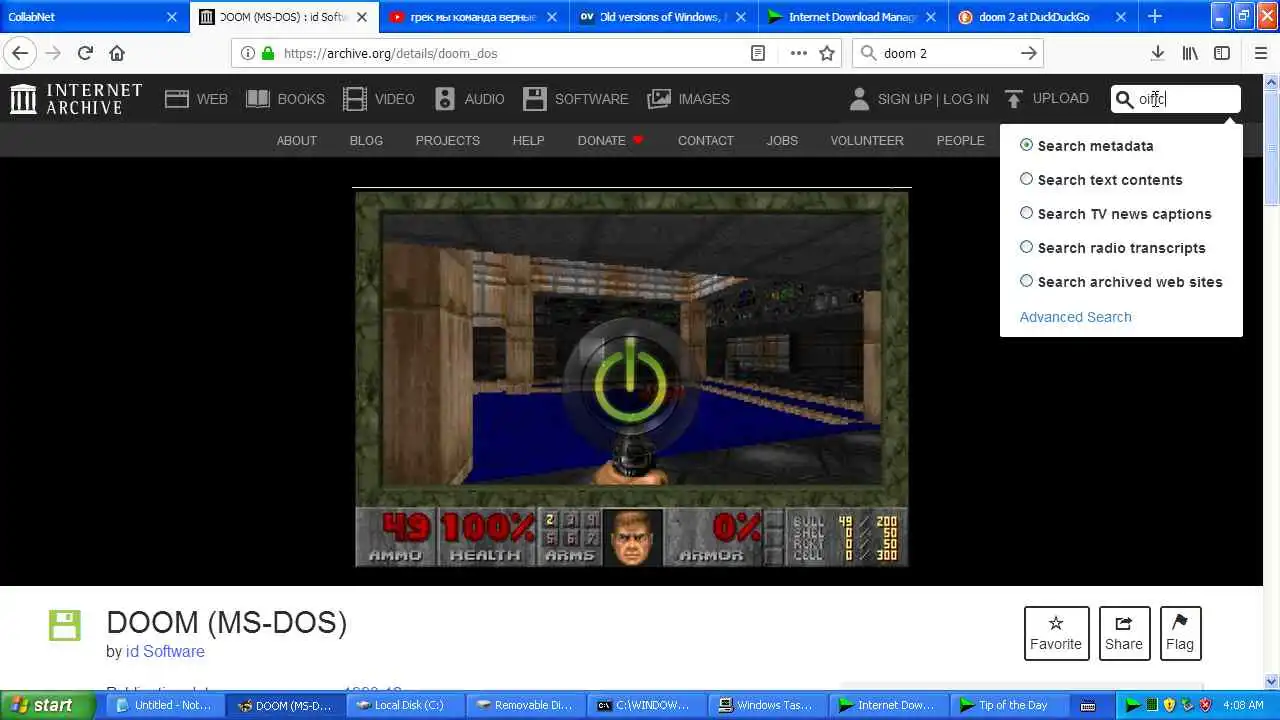Click the Share button
Viewport: 1280px width, 720px height.
point(1124,633)
